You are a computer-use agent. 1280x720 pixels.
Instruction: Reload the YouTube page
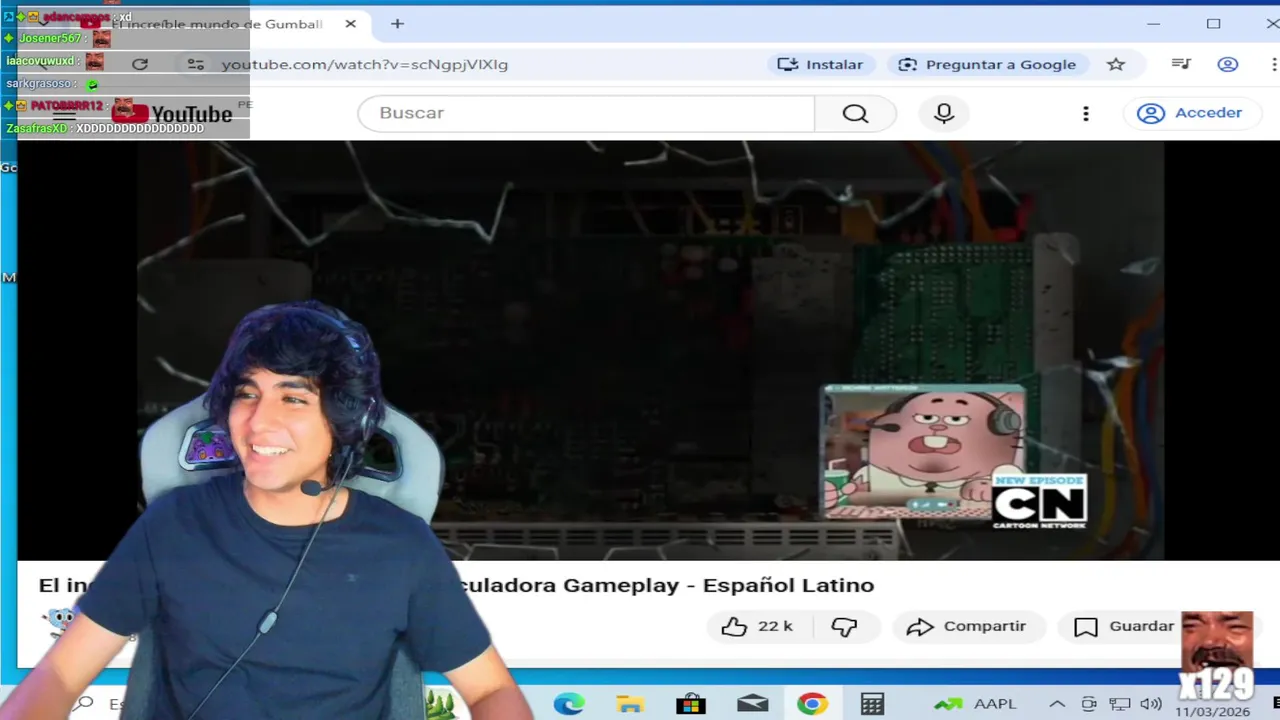(x=140, y=64)
